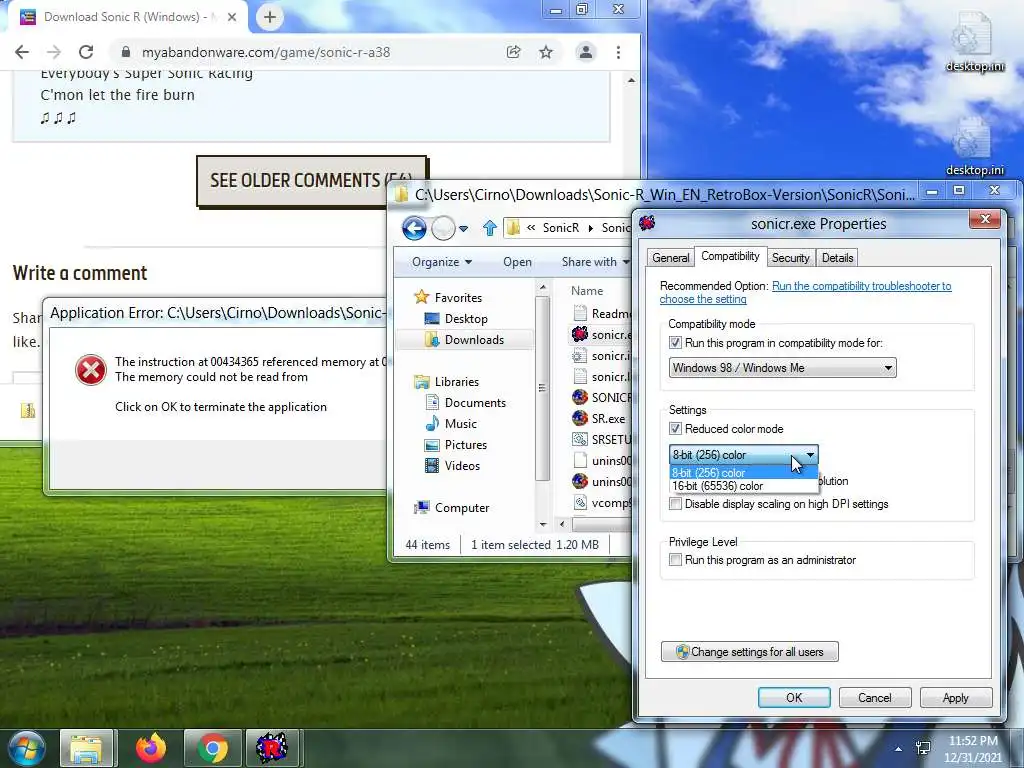The height and width of the screenshot is (768, 1024).
Task: Go back in Chrome browser
Action: 22,52
